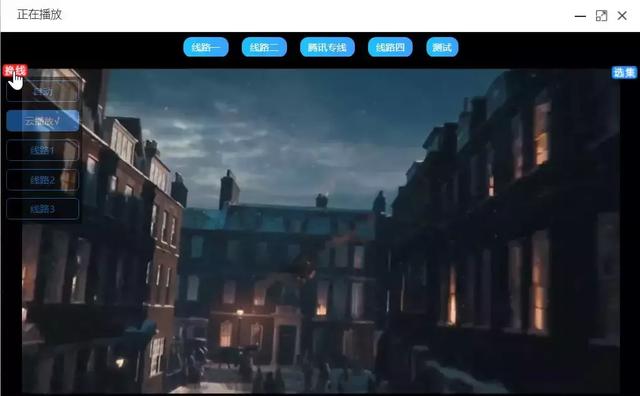Click the red 换线 switch-line badge
This screenshot has width=640, height=396.
click(x=15, y=71)
